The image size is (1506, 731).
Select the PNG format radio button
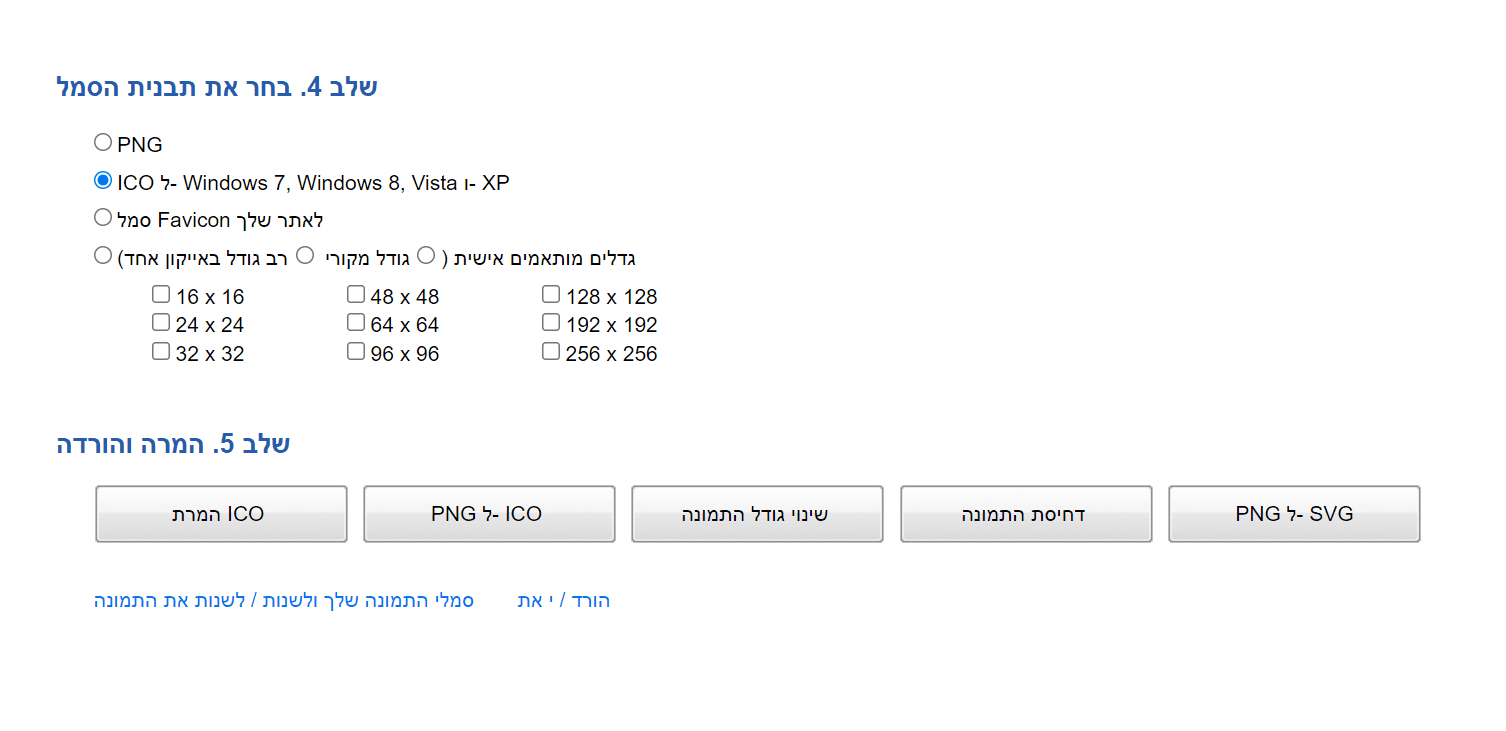tap(103, 143)
